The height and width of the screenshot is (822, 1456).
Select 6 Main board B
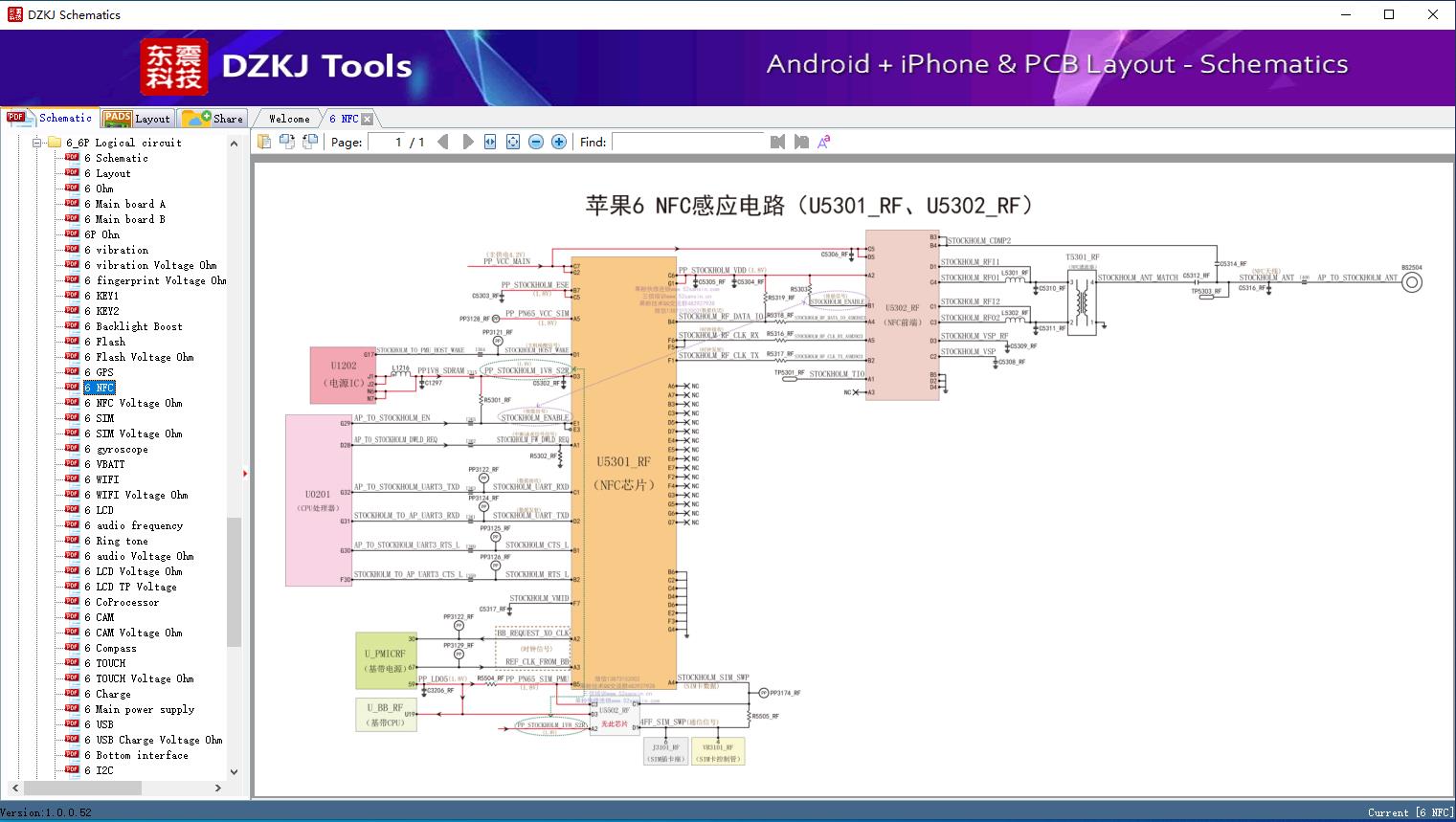point(124,219)
